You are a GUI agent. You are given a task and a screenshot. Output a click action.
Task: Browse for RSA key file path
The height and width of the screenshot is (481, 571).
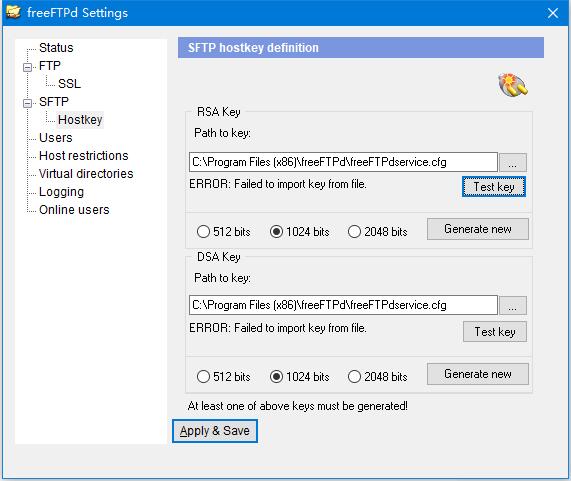point(513,162)
